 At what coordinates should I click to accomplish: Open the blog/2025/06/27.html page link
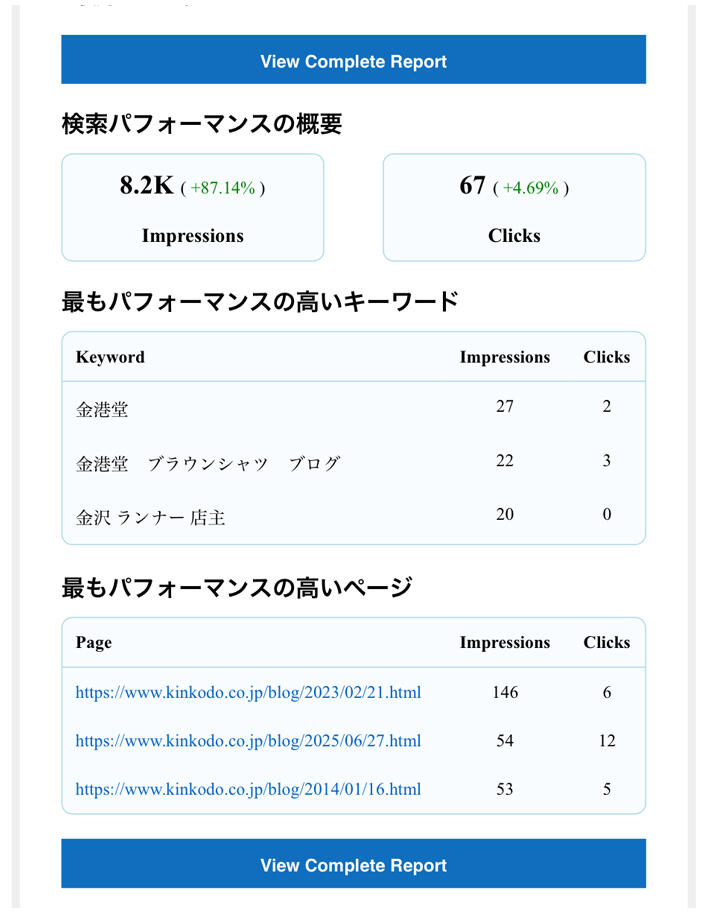(248, 741)
